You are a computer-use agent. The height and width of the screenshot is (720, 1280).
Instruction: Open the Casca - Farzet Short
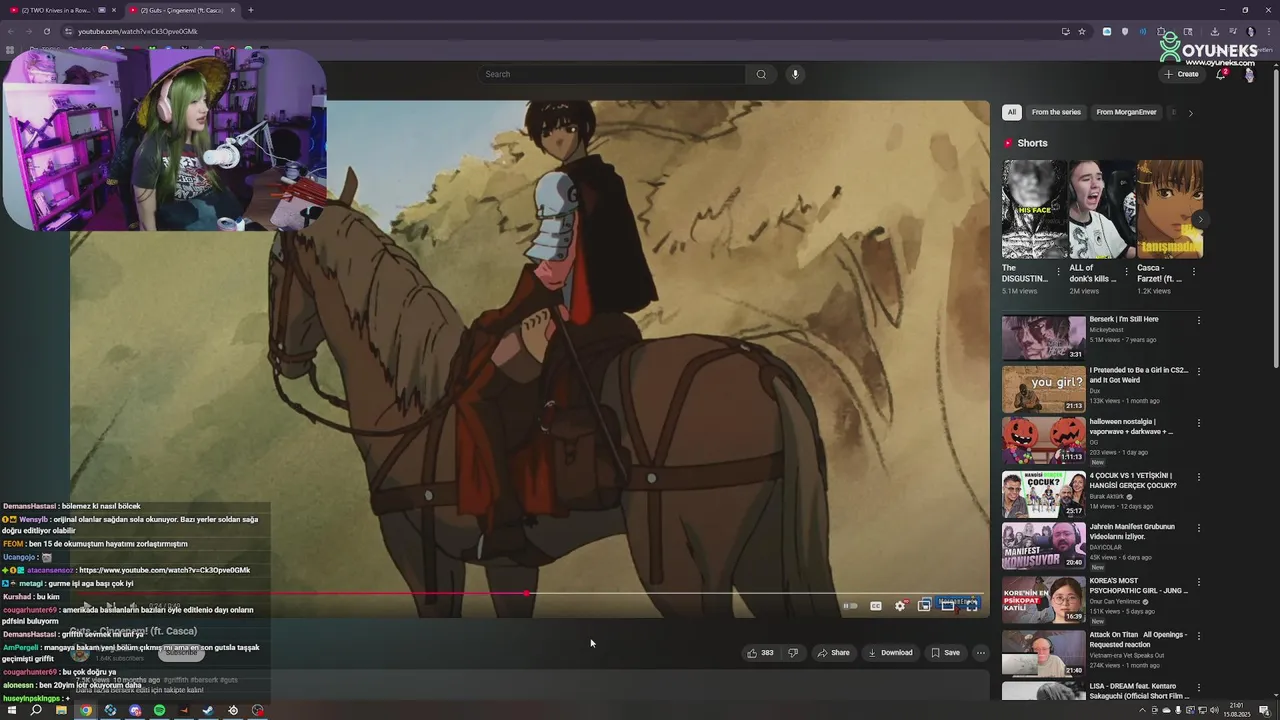(1170, 209)
